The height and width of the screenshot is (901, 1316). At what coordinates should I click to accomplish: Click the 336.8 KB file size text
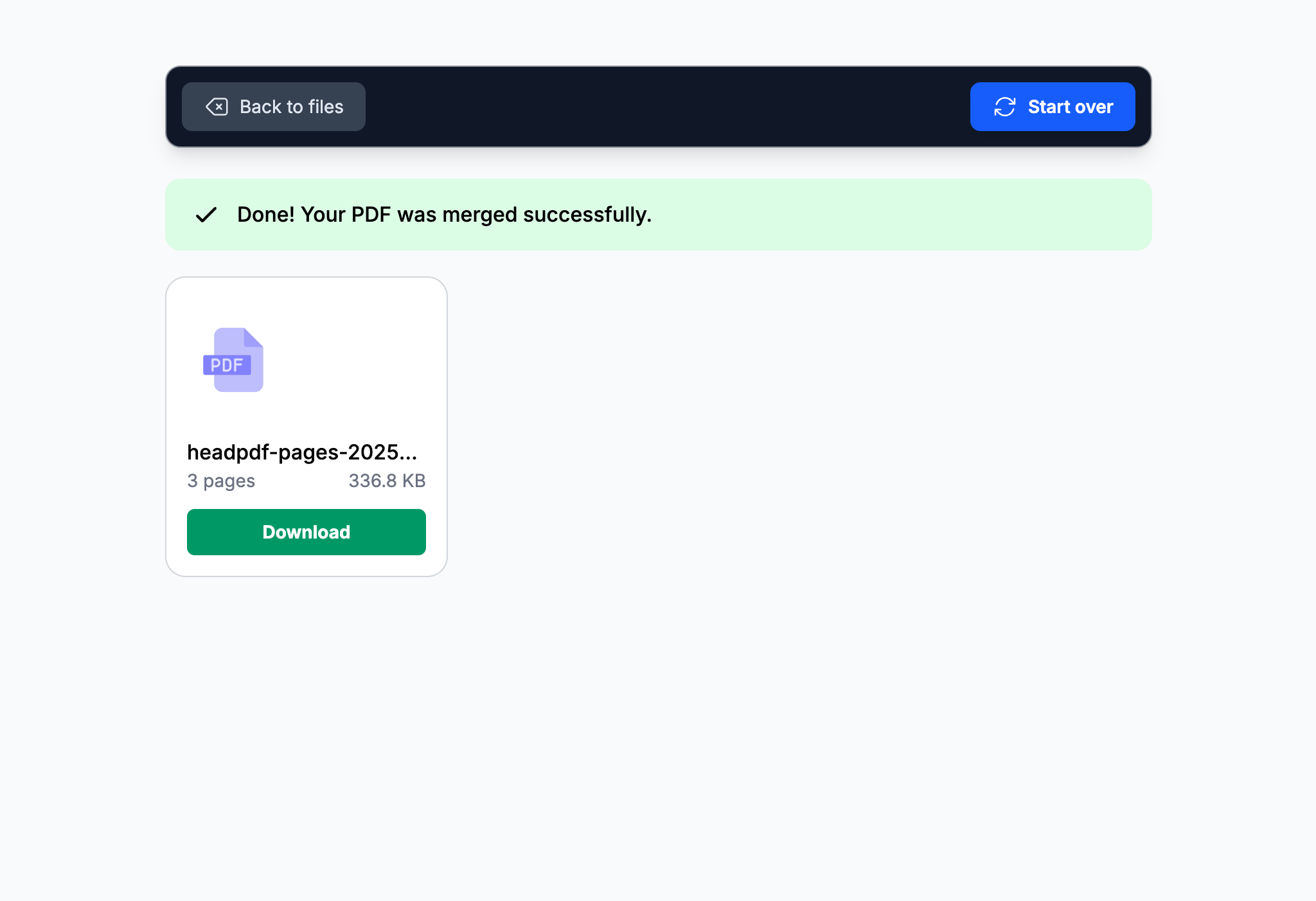[386, 480]
